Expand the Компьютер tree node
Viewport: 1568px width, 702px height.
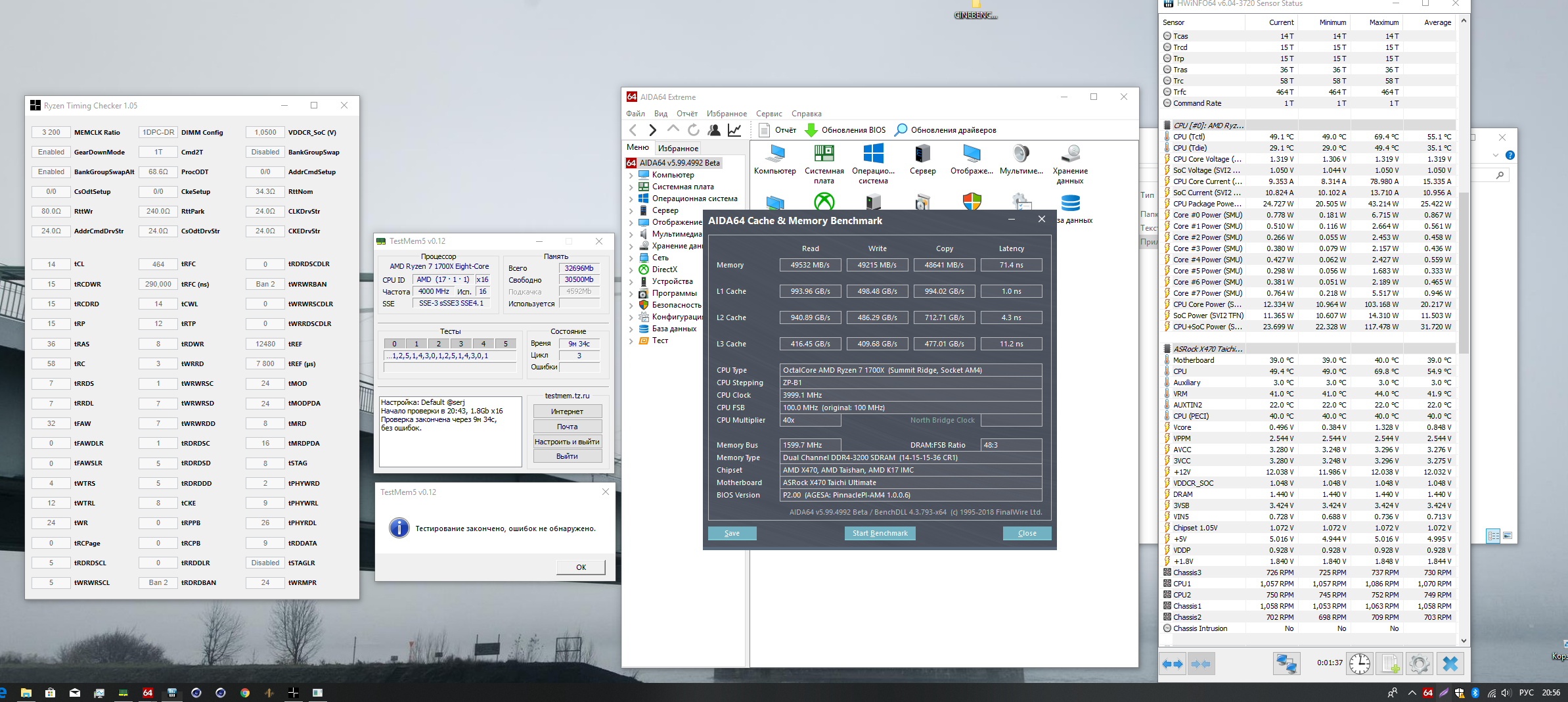click(x=631, y=175)
